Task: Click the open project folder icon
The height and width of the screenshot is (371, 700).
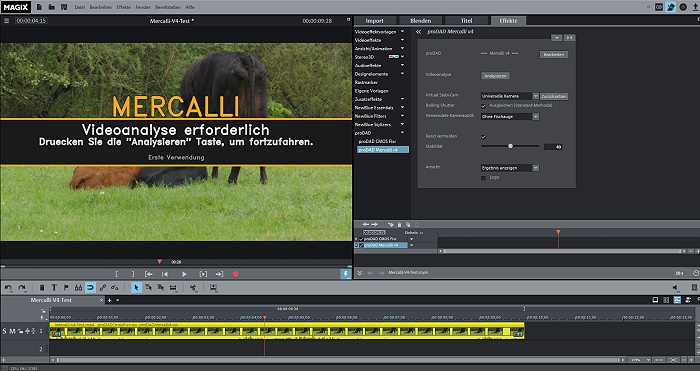Action: point(52,7)
